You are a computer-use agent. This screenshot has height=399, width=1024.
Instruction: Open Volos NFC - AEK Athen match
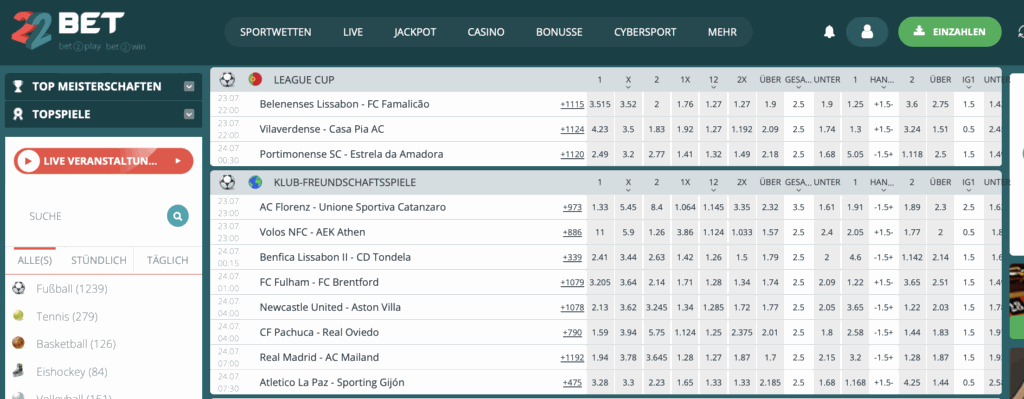pos(312,232)
